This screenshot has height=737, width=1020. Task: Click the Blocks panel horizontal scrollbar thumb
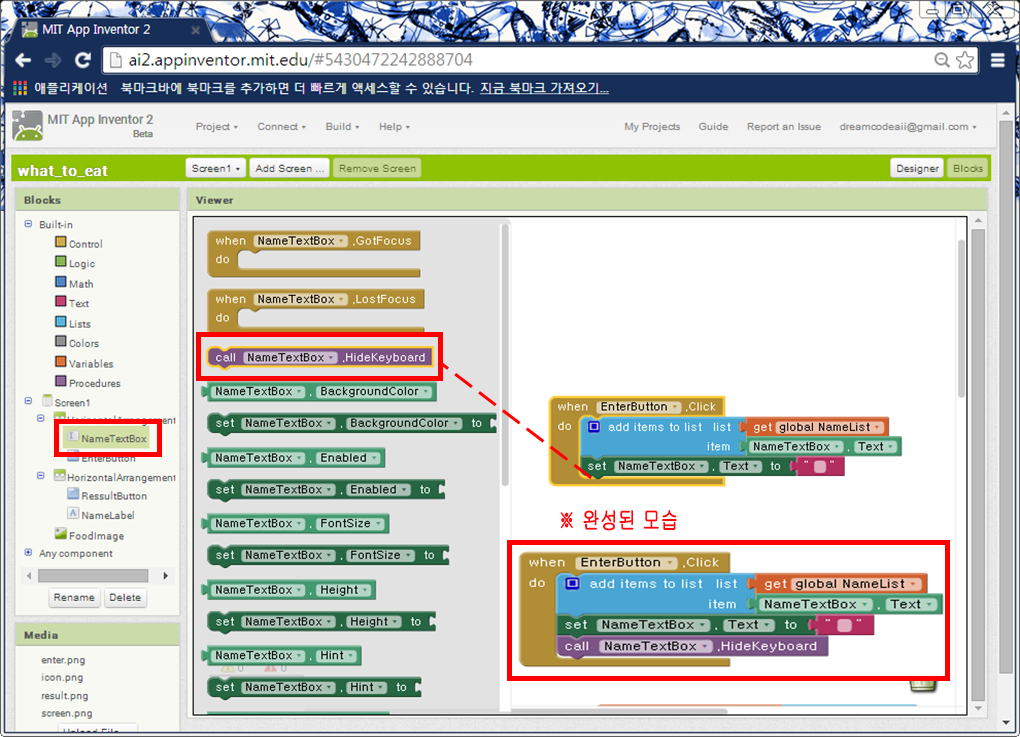click(93, 576)
